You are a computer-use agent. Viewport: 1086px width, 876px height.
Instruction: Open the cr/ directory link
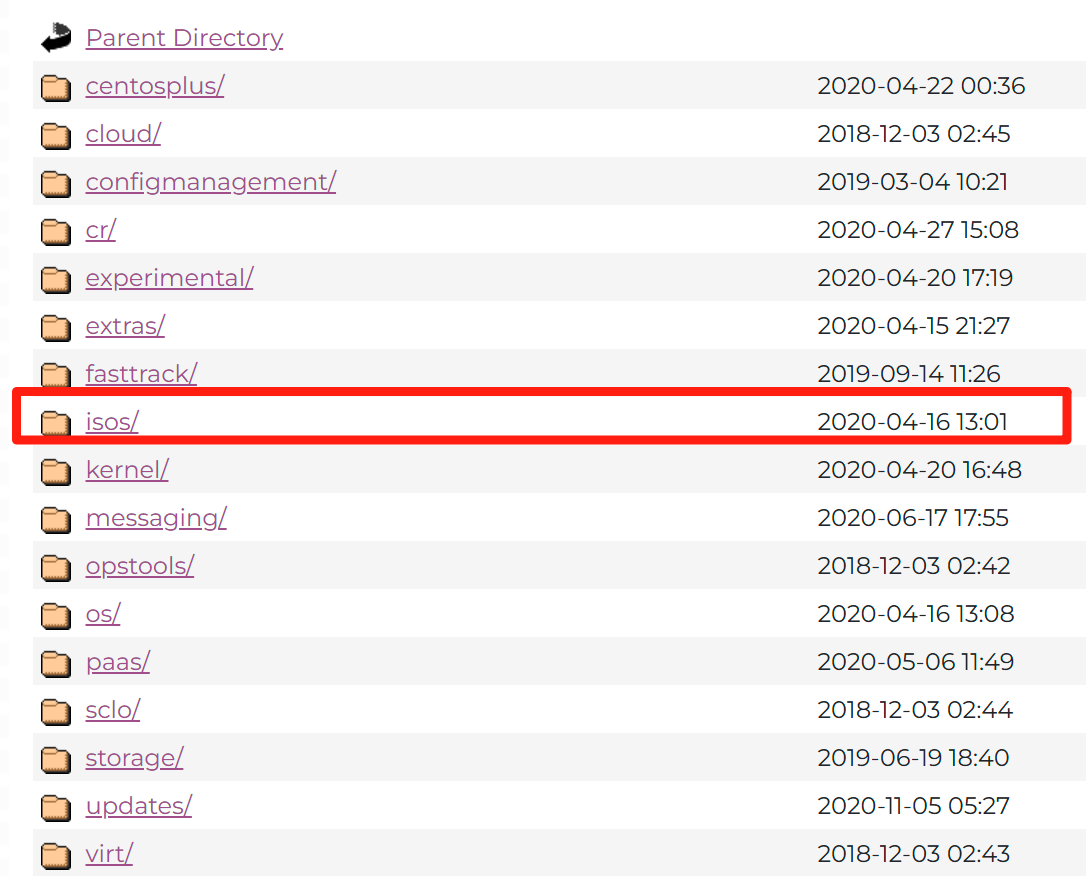pos(101,230)
